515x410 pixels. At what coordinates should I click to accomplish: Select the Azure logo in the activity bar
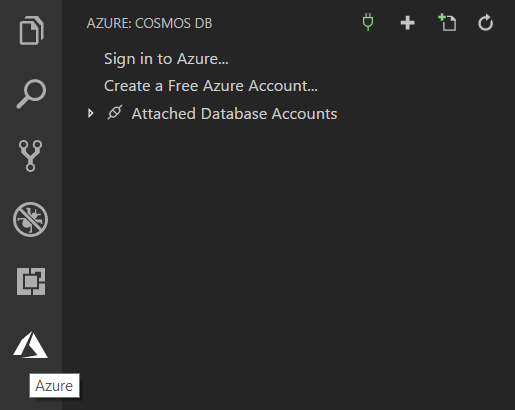(x=31, y=345)
